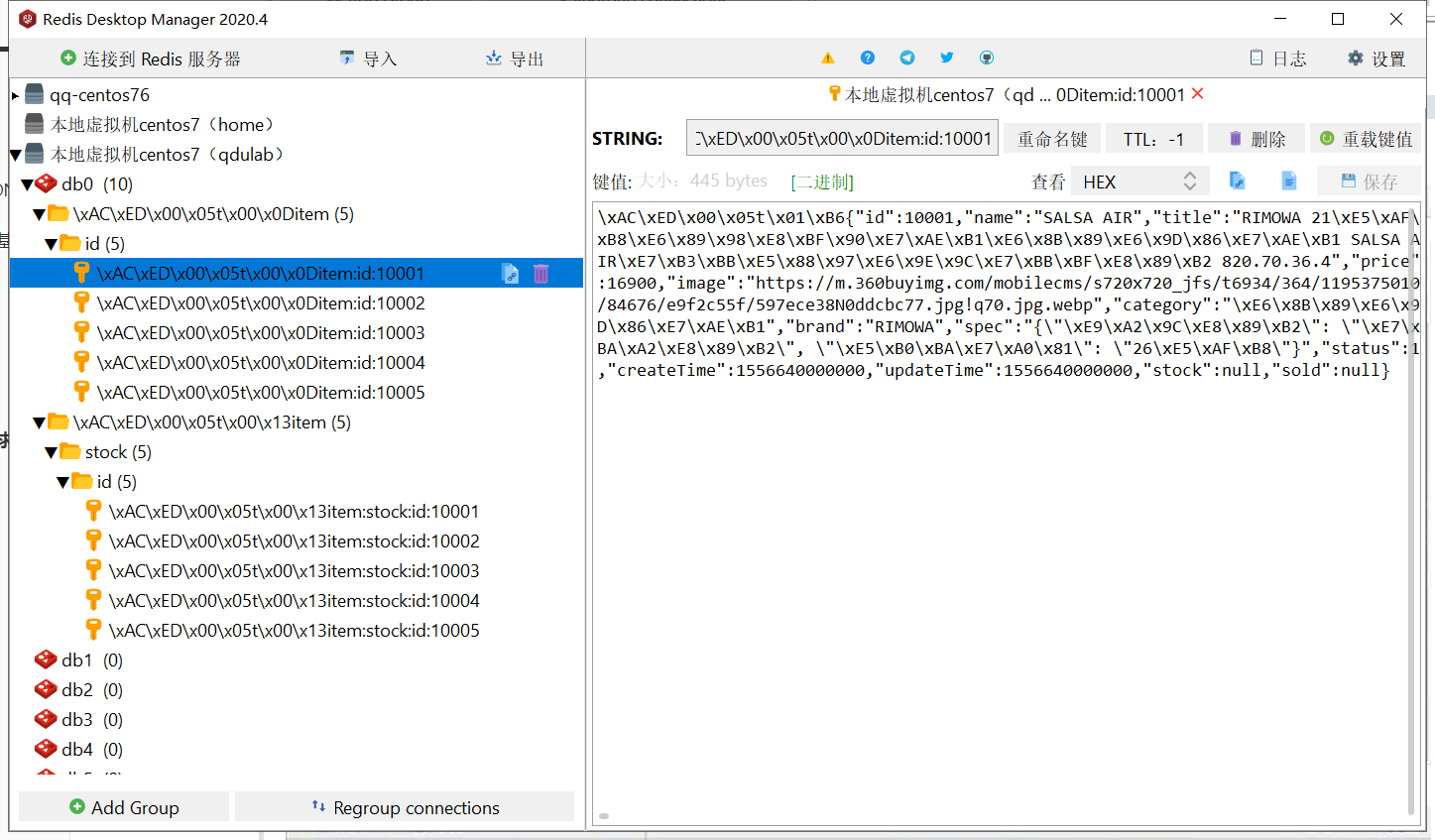Open the blue question mark help icon
1435x840 pixels.
coord(868,59)
